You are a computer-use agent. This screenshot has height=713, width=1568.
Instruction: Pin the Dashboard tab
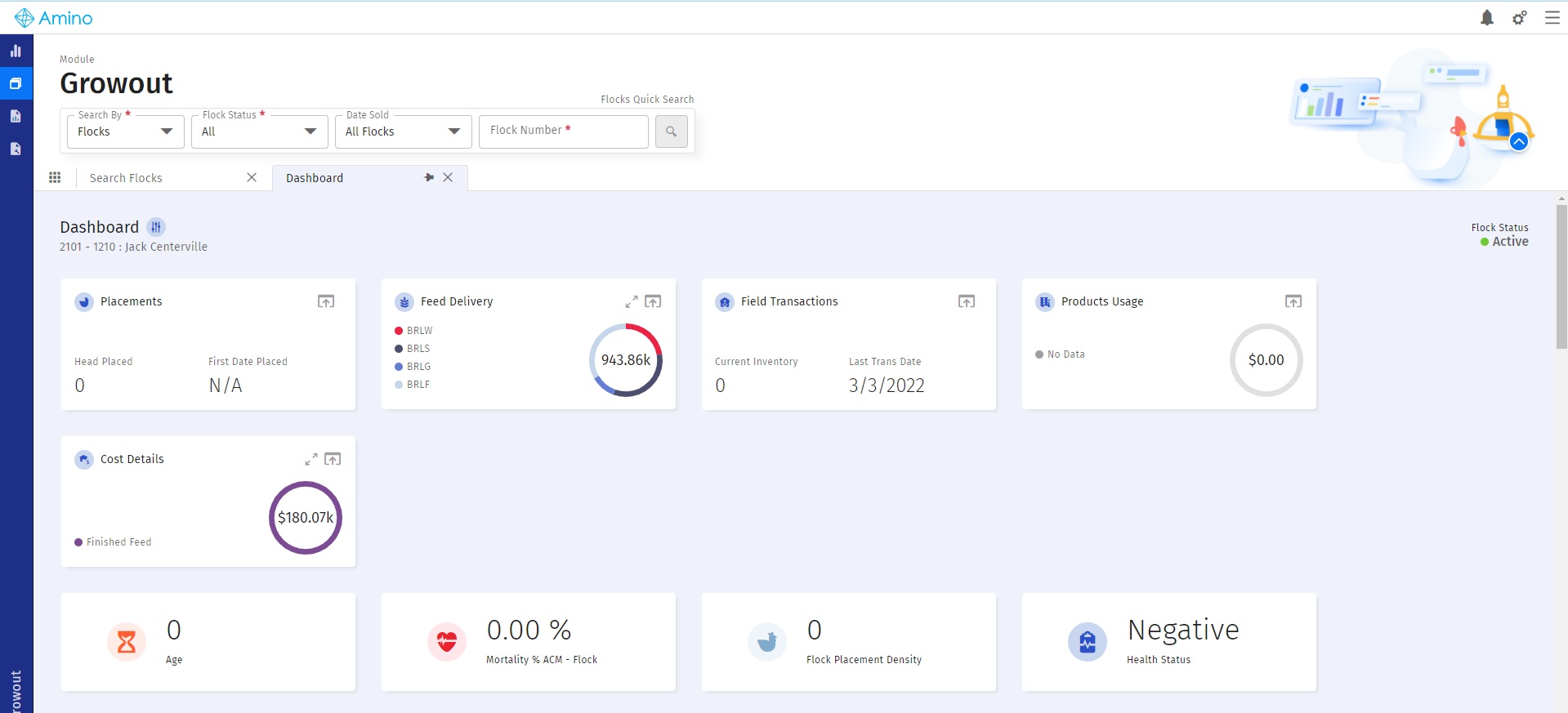point(429,177)
